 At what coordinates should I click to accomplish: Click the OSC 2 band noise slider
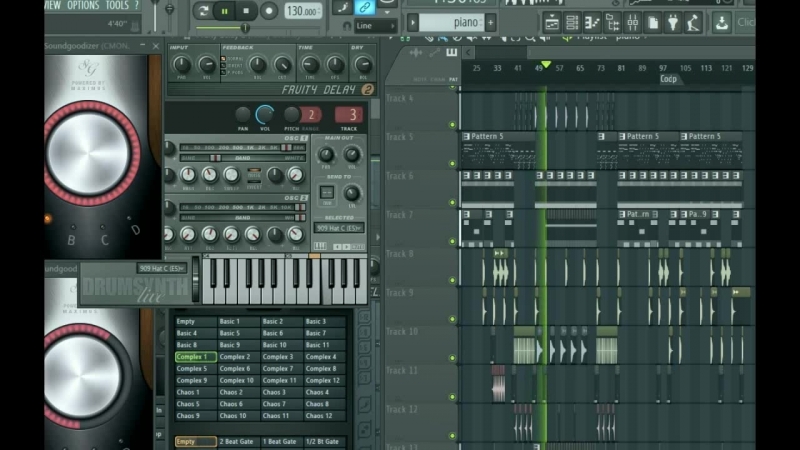pyautogui.click(x=242, y=217)
